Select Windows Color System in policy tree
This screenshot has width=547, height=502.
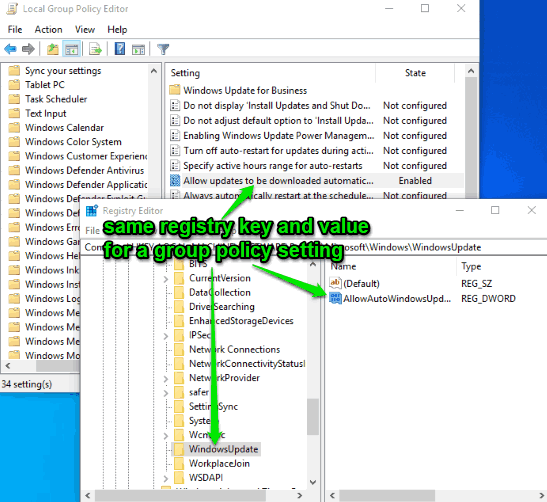73,142
